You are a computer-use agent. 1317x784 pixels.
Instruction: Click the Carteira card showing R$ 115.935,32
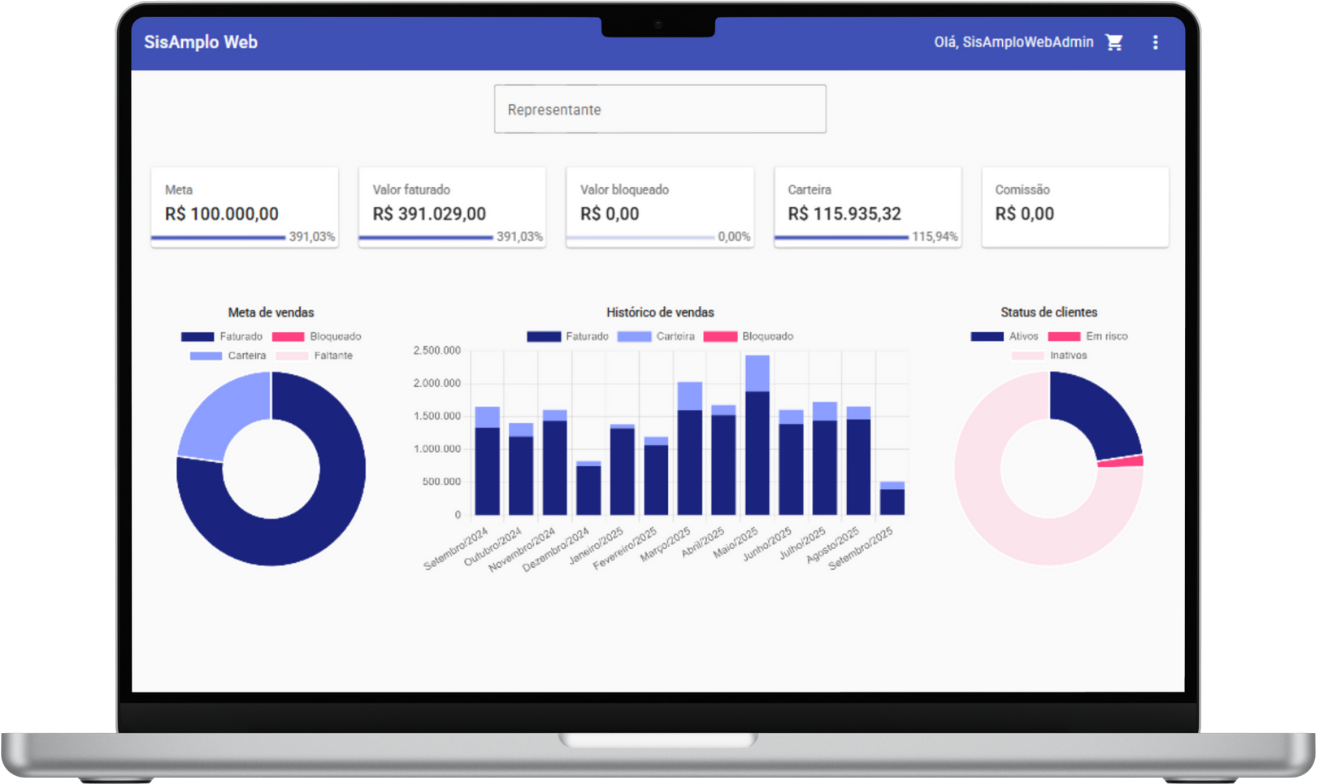coord(867,205)
